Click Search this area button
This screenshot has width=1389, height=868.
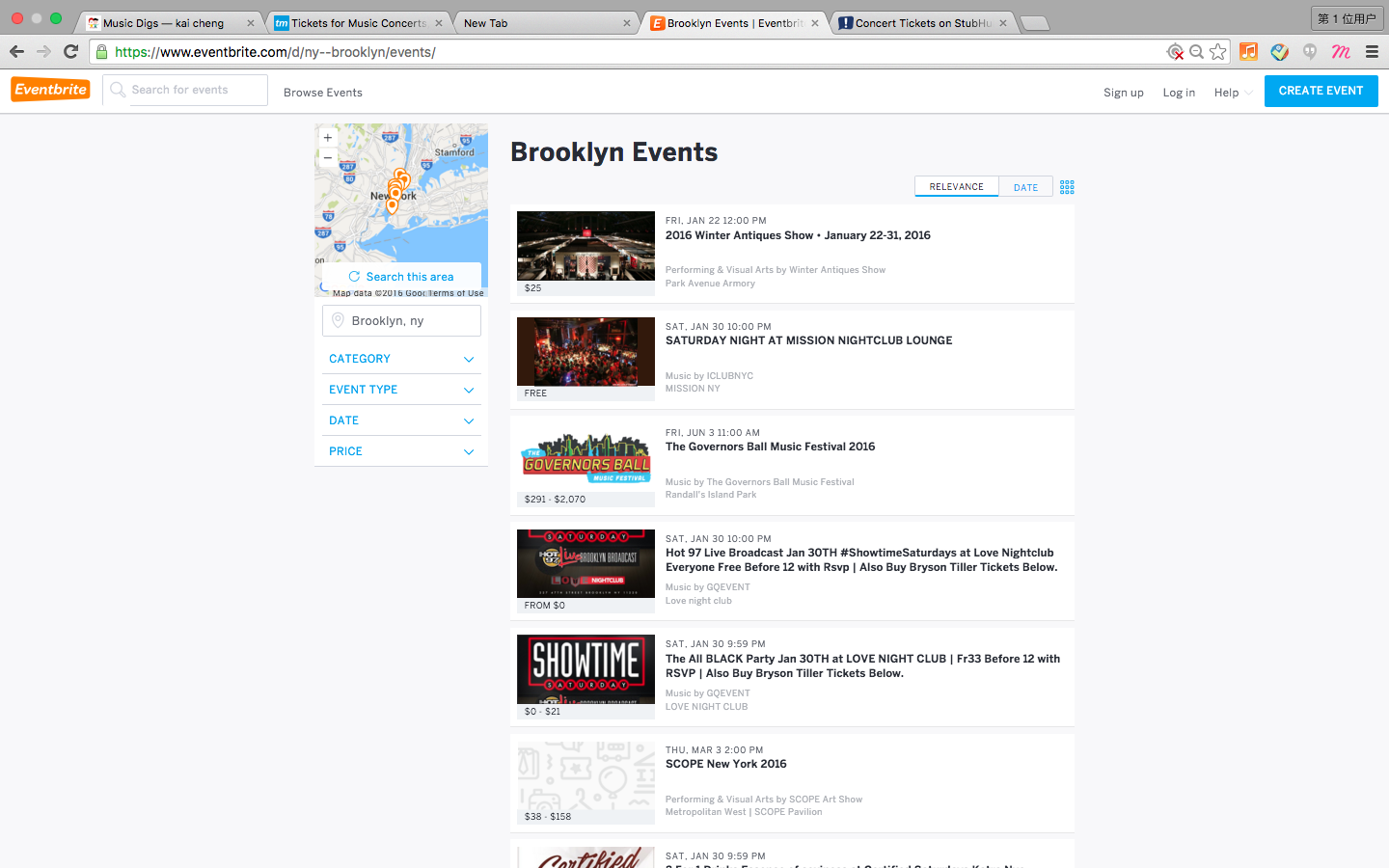401,277
